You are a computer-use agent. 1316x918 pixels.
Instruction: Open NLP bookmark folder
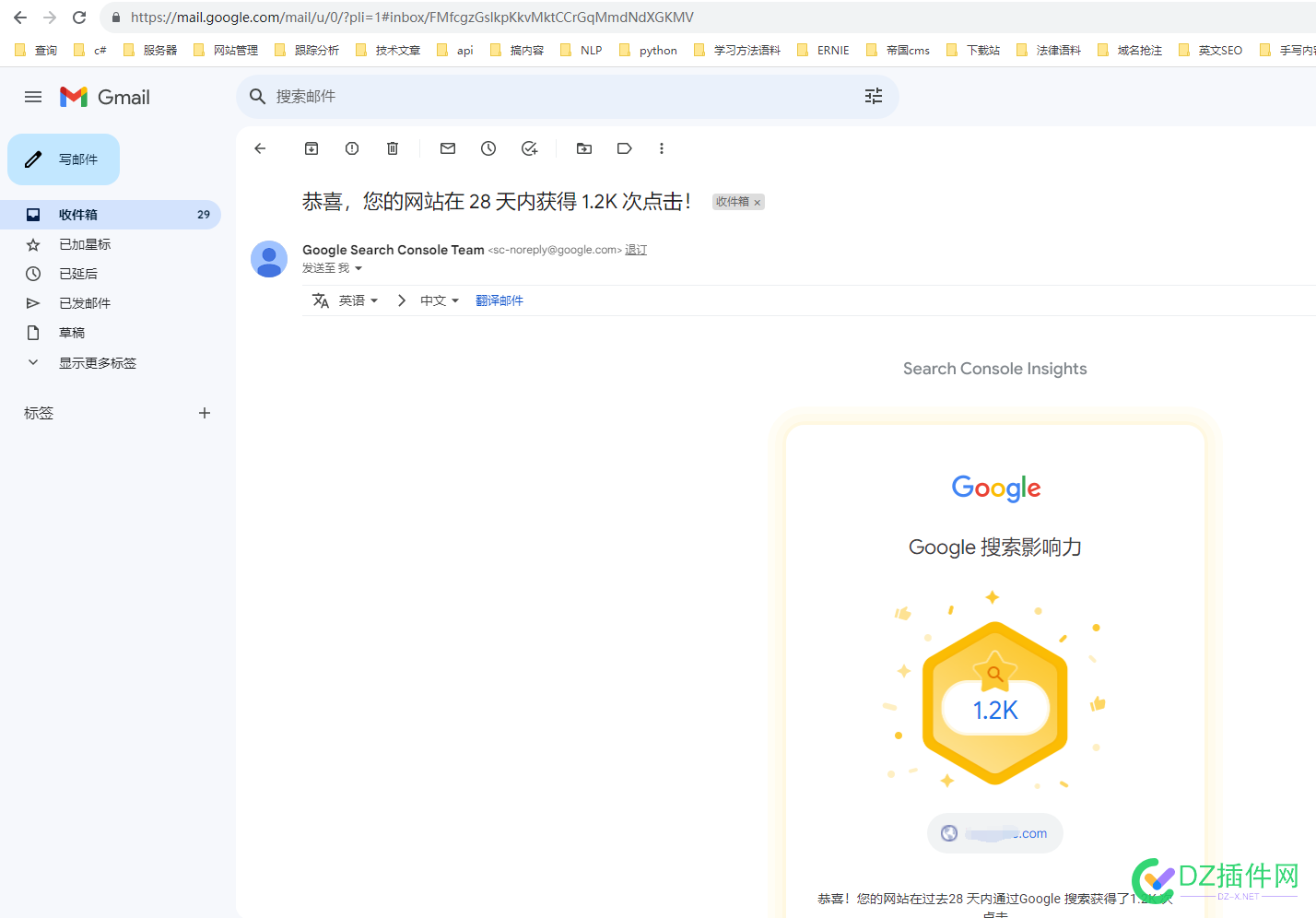point(582,50)
